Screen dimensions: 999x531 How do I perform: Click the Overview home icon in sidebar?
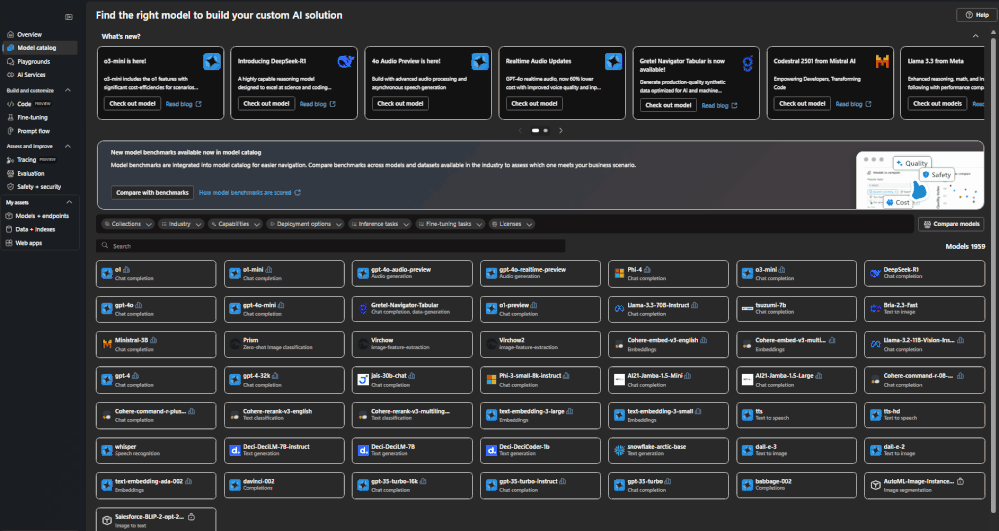10,34
